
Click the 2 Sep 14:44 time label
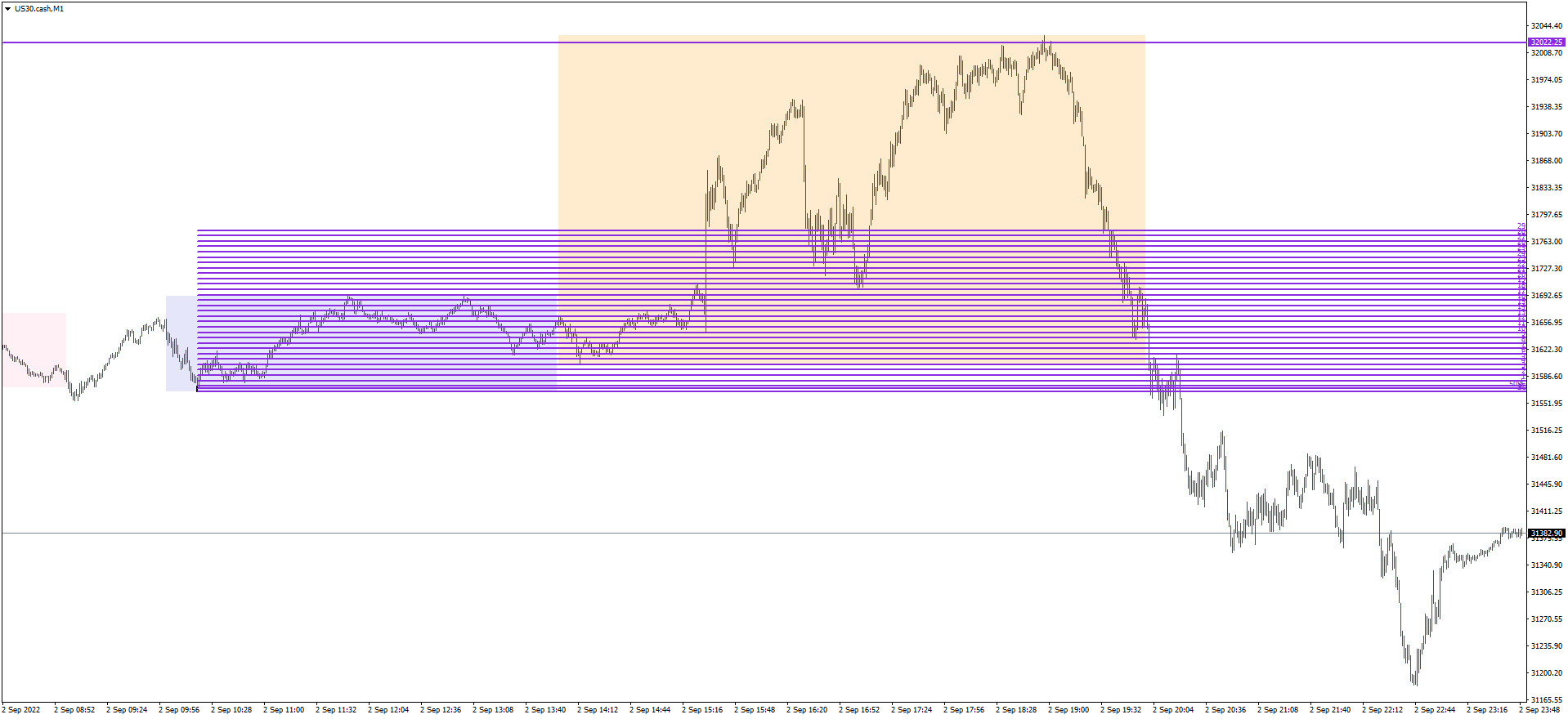tap(650, 710)
